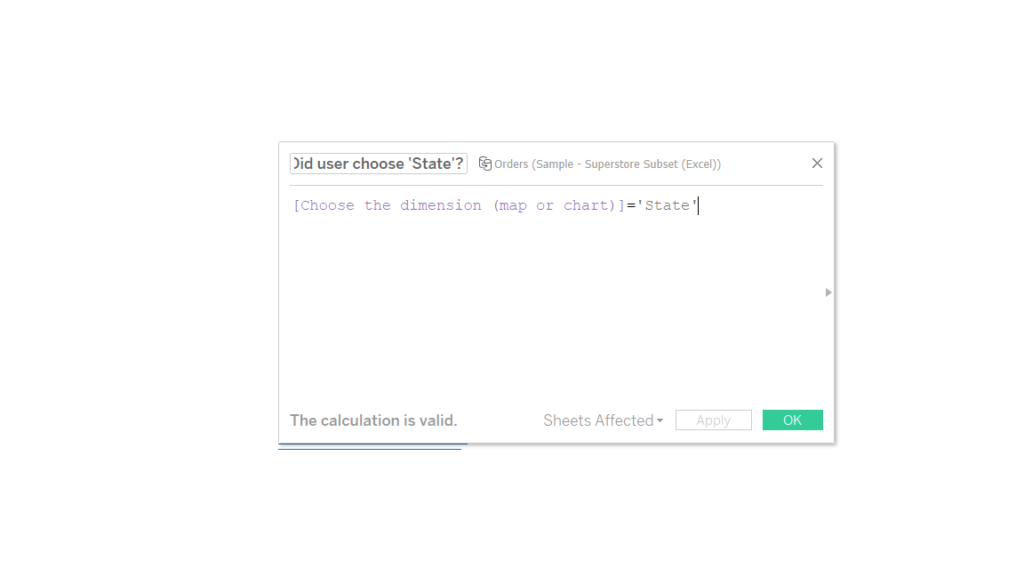Close the calculation editor dialog
1024x576 pixels.
pyautogui.click(x=817, y=163)
